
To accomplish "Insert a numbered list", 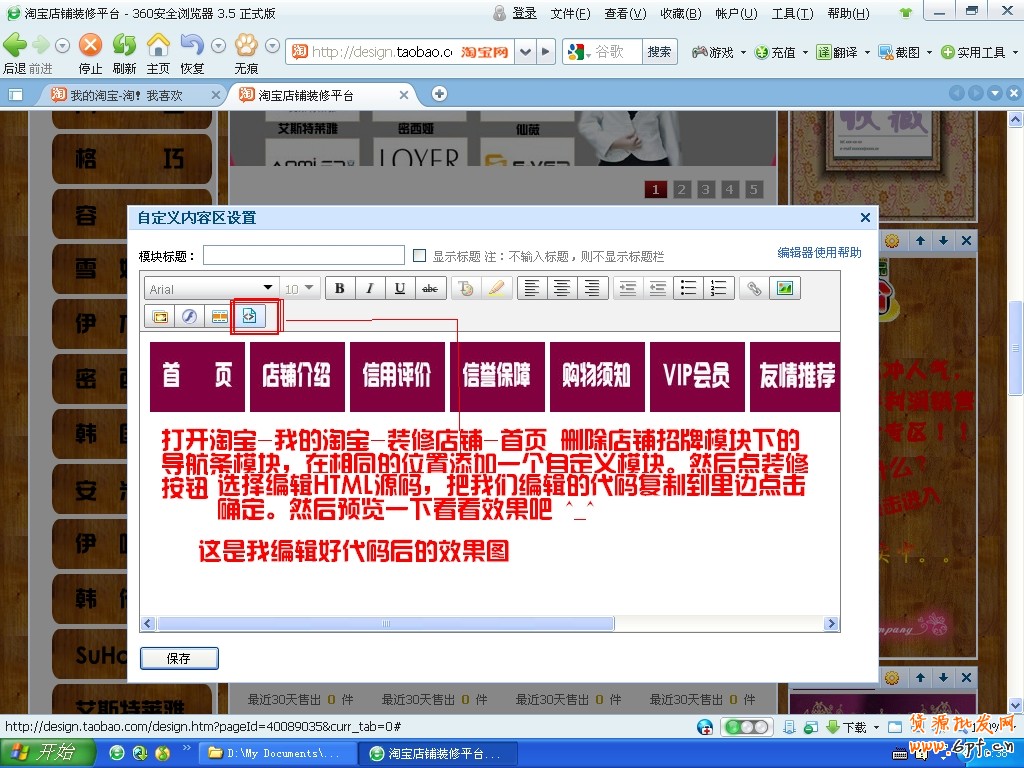I will [x=718, y=288].
